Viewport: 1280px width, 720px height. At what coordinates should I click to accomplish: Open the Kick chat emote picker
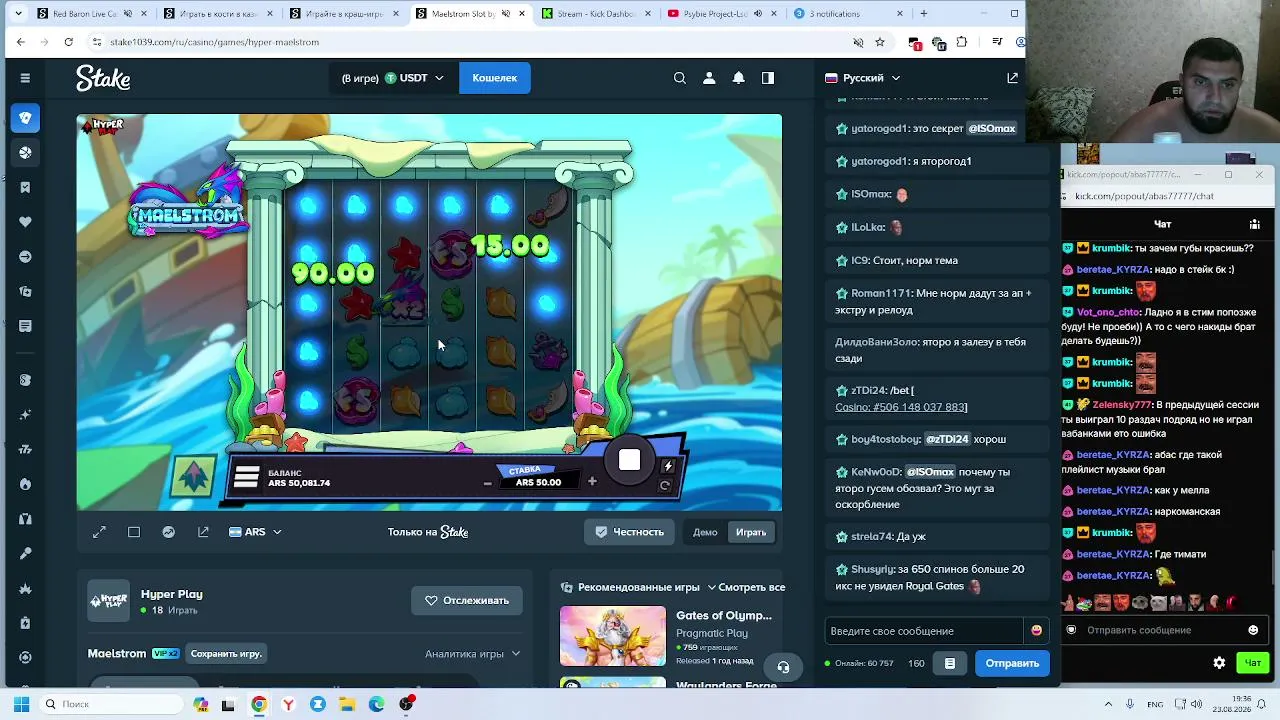pos(1253,630)
